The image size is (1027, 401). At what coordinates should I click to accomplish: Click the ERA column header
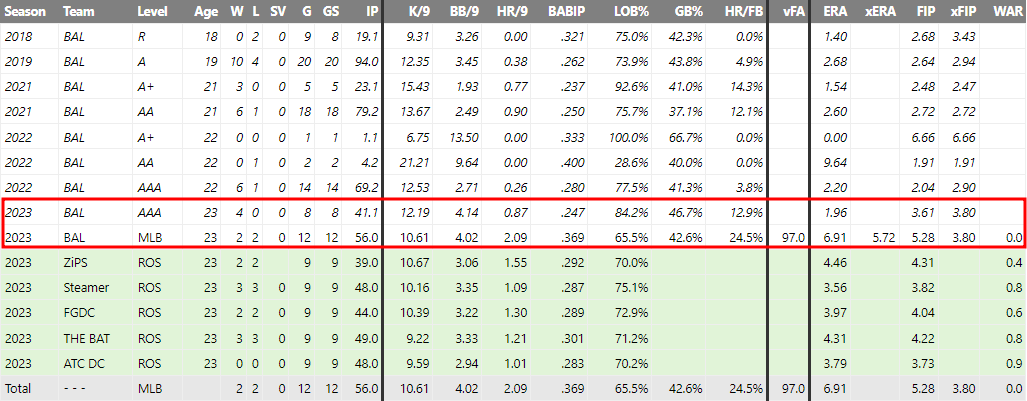pos(831,12)
